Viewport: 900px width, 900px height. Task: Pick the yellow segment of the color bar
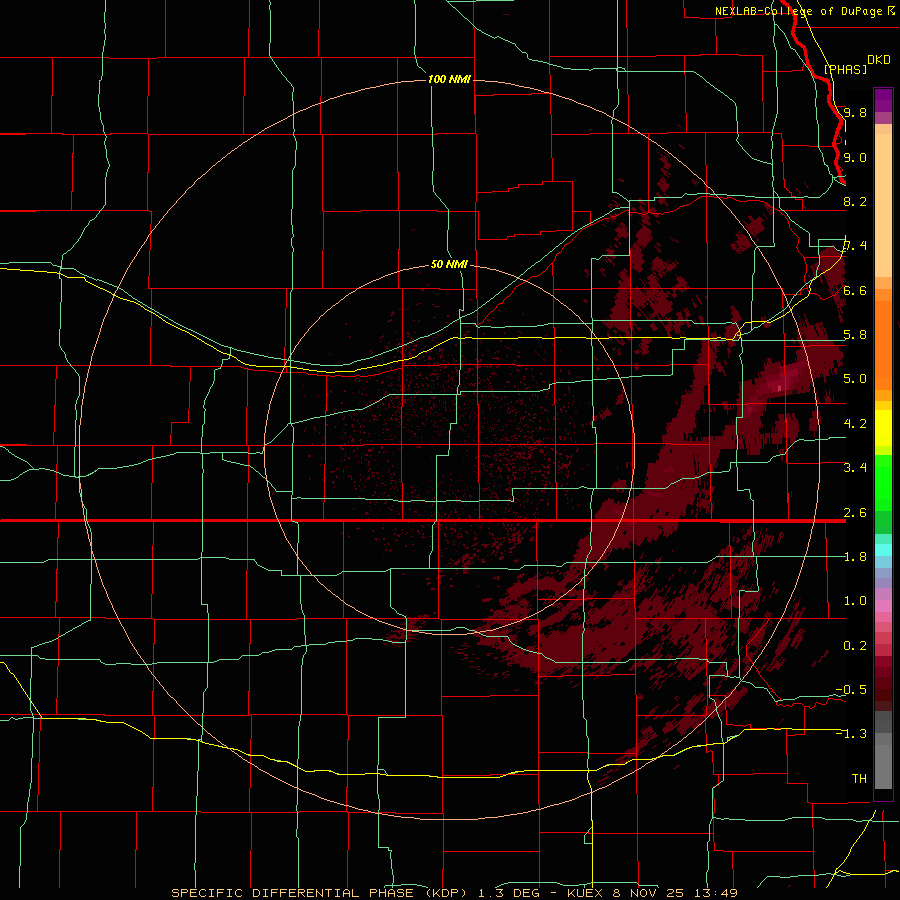[x=883, y=428]
